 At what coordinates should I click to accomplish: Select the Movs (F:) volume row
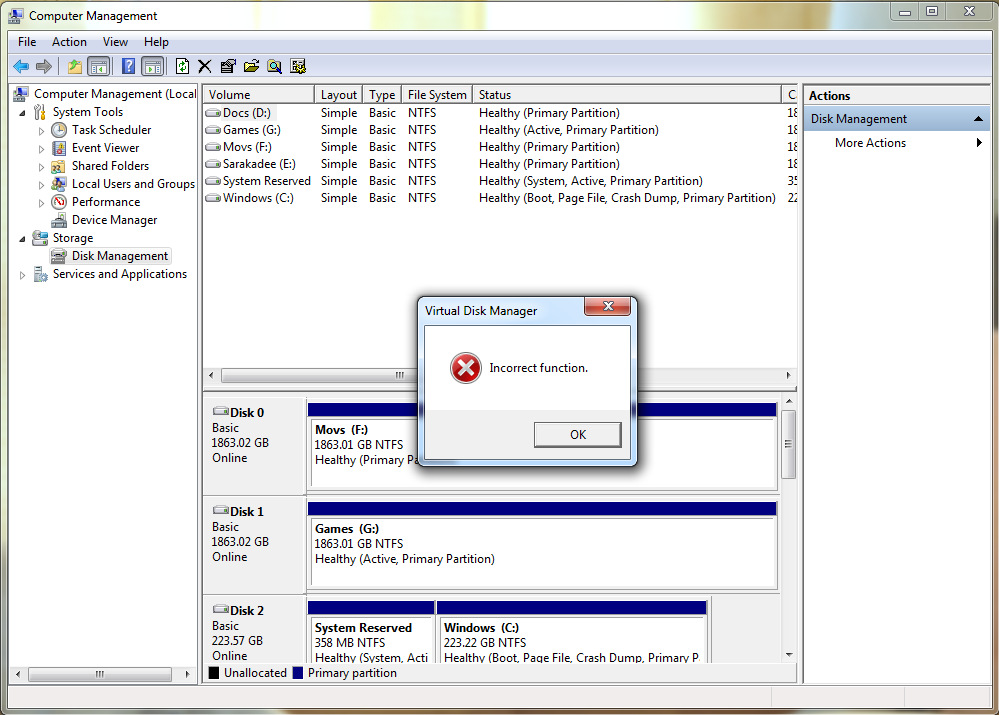click(x=500, y=147)
